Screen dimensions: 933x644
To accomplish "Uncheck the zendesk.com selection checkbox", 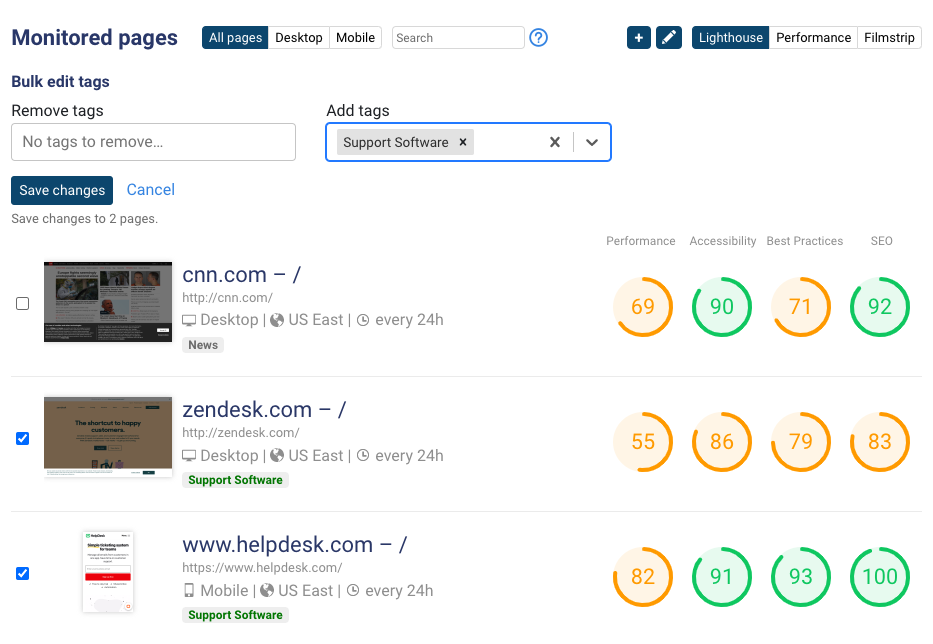I will click(x=22, y=438).
